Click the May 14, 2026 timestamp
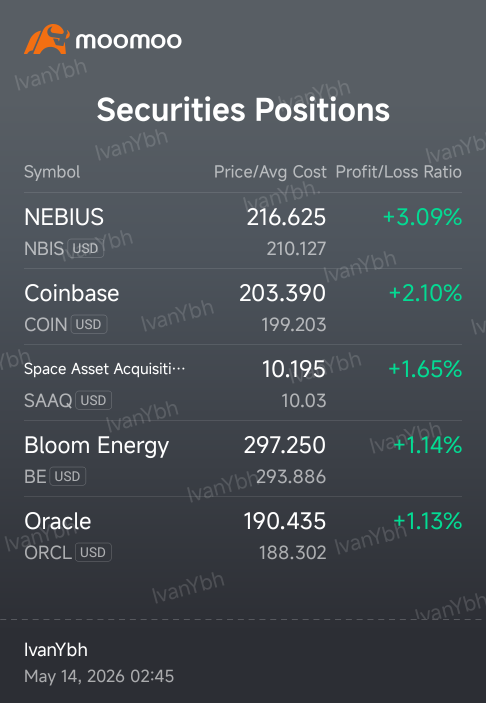The height and width of the screenshot is (703, 486). tap(99, 677)
